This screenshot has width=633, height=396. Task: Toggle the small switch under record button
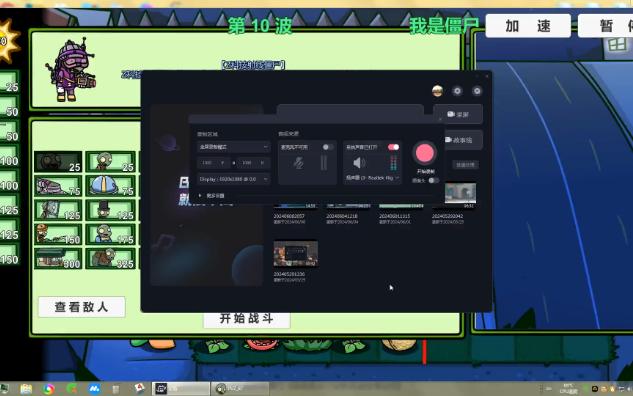(x=433, y=180)
